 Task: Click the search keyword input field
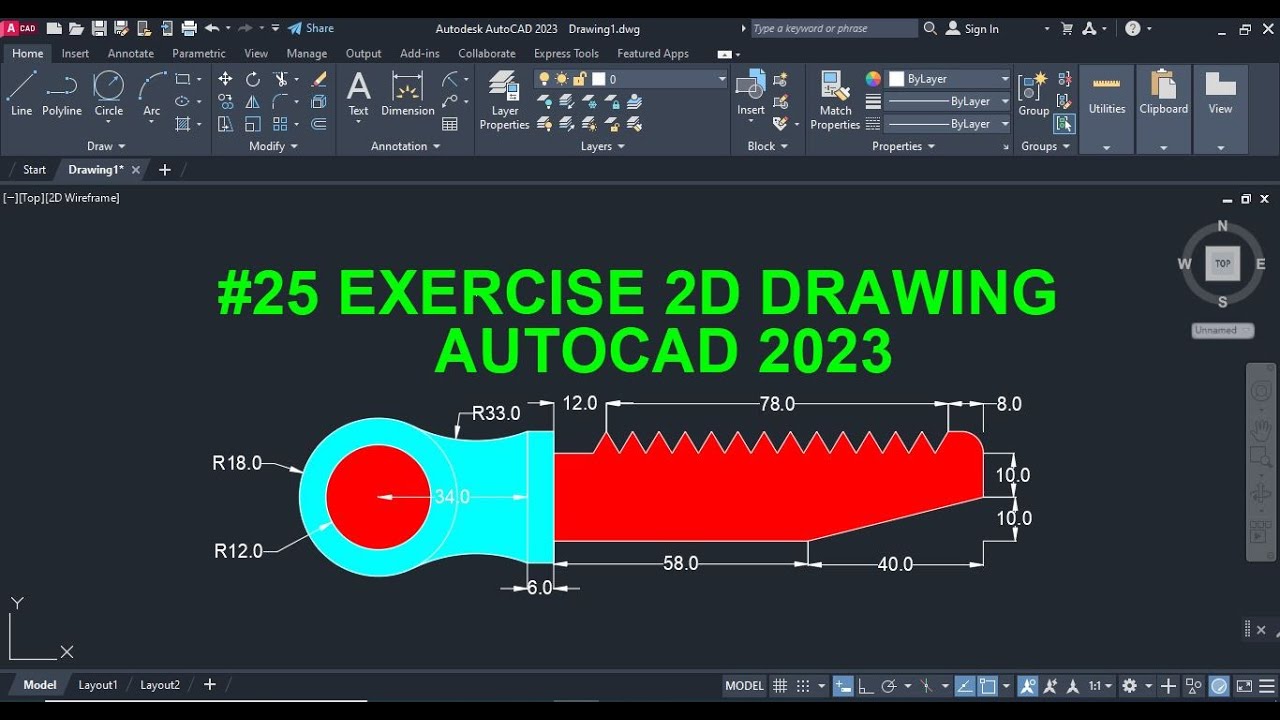click(833, 29)
